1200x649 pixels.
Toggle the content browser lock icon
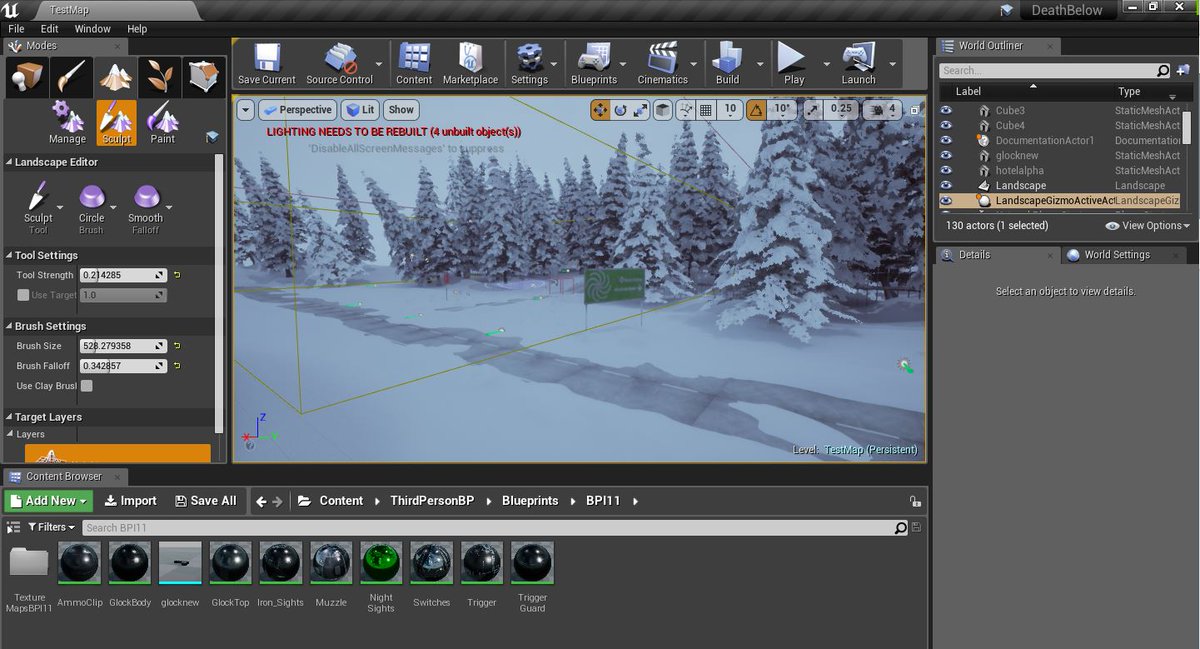915,502
